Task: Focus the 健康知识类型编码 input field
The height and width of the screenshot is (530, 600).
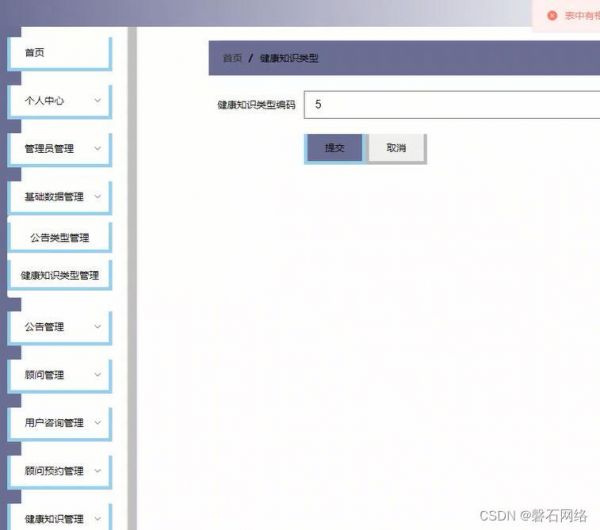Action: (450, 104)
